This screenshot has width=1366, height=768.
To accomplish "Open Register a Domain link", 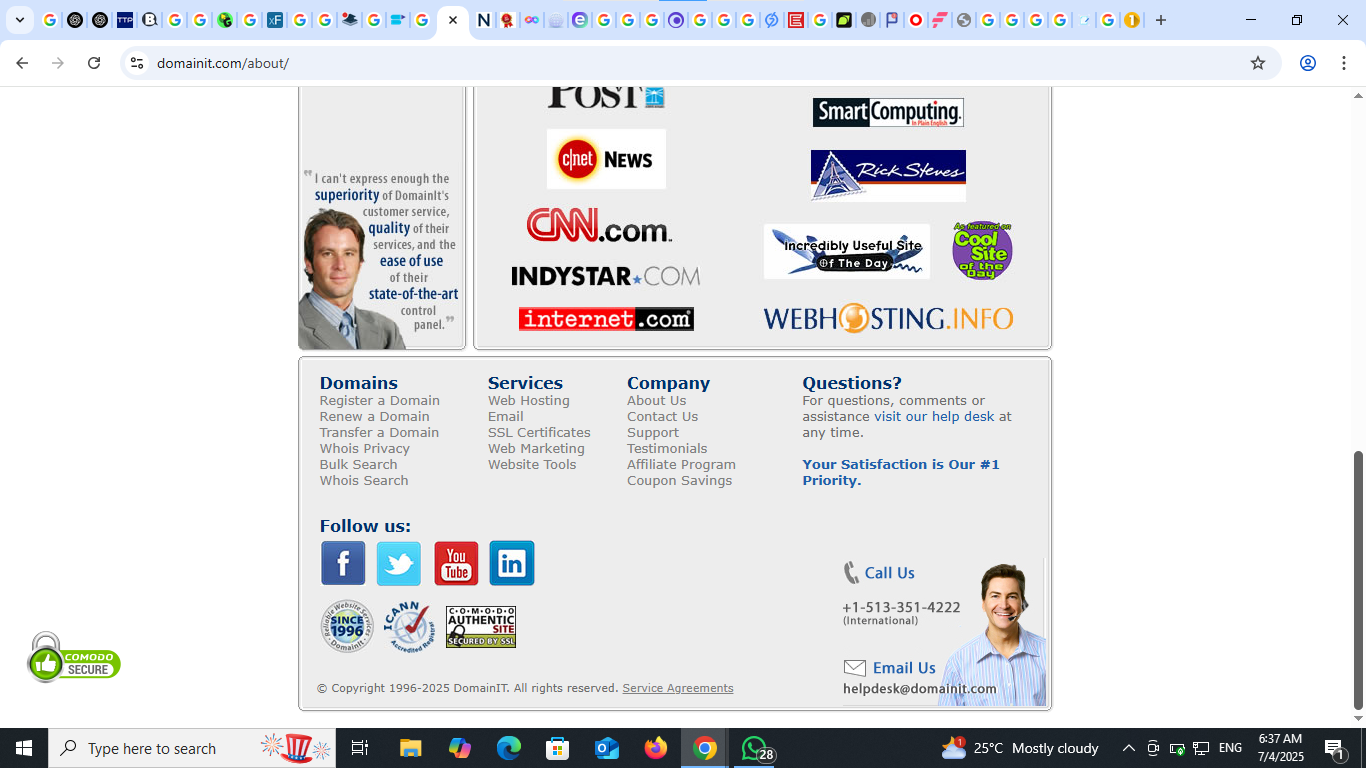I will coord(379,400).
